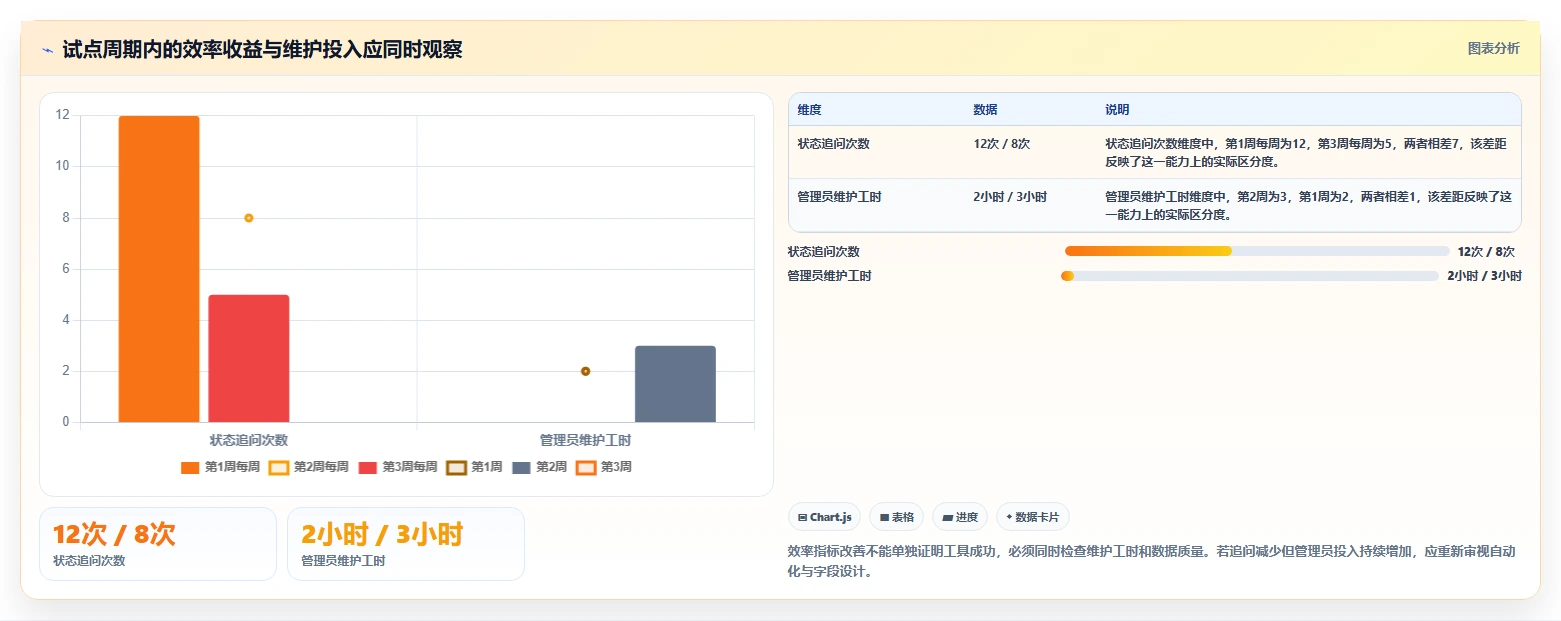Viewport: 1561px width, 621px height.
Task: Click the 12次 / 8次 data card
Action: [158, 544]
